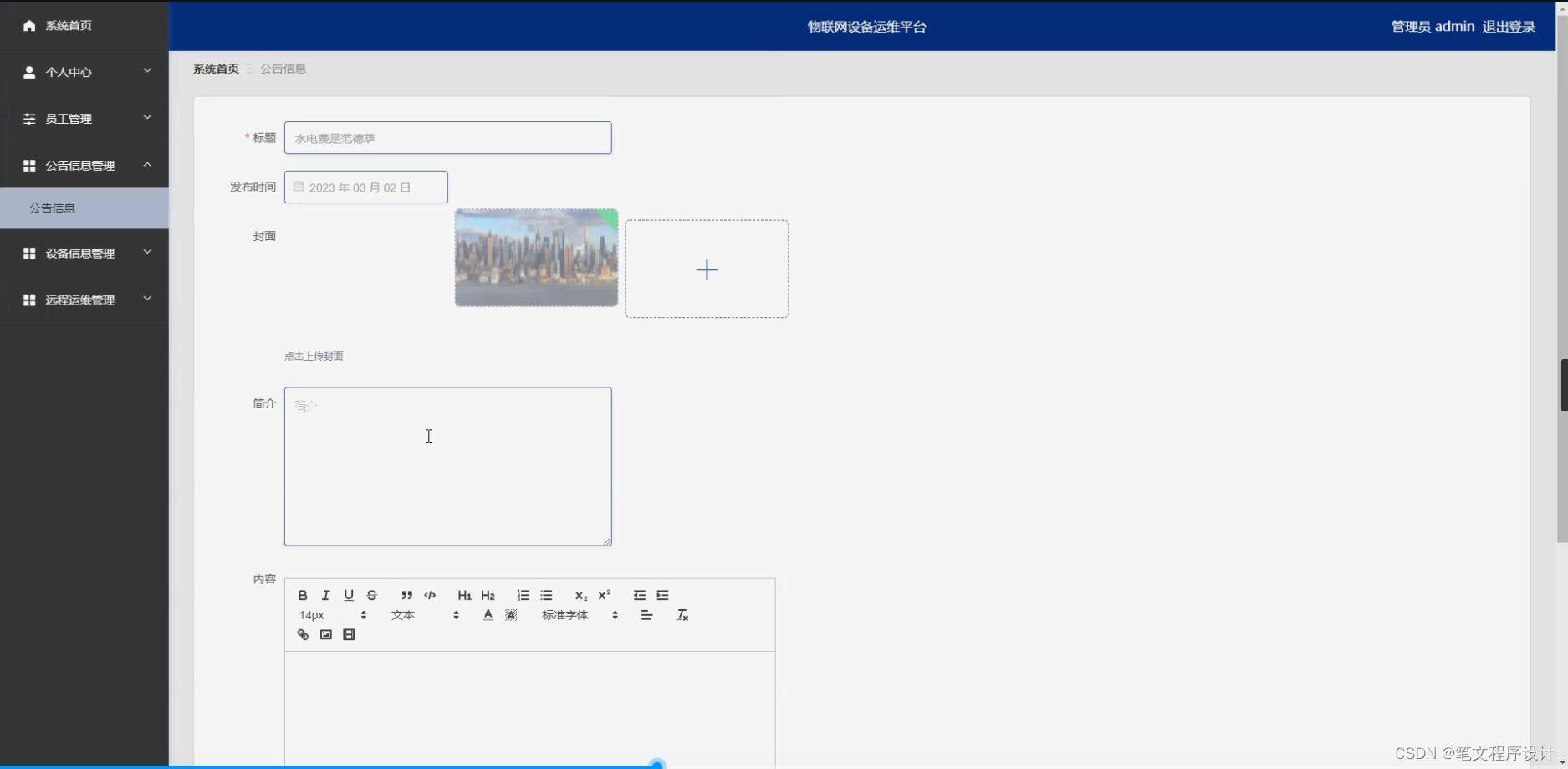1568x769 pixels.
Task: Click the grid icon beside 设备信息管理
Action: click(29, 253)
